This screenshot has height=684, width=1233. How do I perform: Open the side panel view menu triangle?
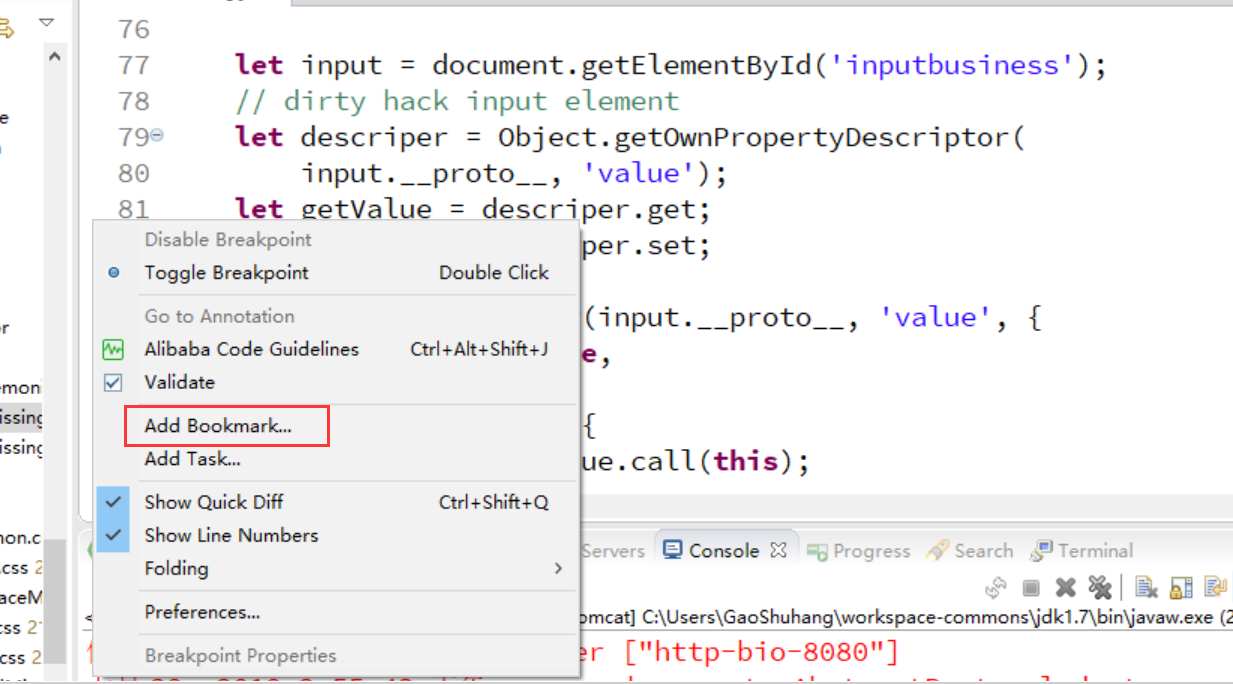pyautogui.click(x=46, y=22)
